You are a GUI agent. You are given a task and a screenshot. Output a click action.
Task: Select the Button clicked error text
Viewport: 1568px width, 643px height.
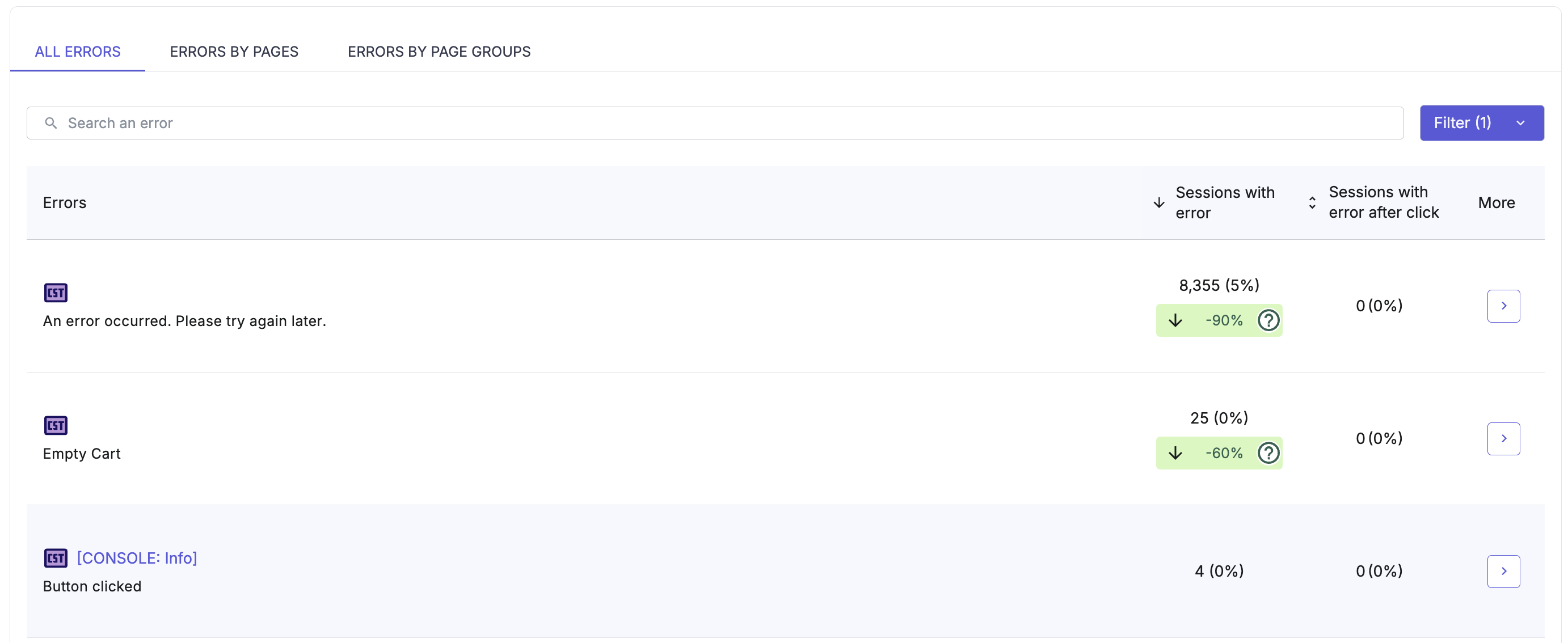(92, 586)
